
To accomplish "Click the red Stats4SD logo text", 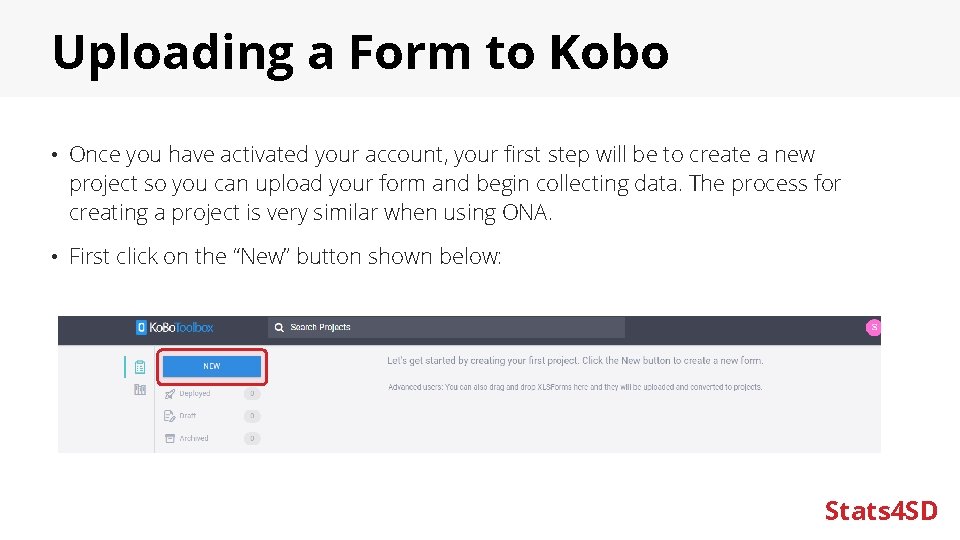I will click(x=881, y=511).
